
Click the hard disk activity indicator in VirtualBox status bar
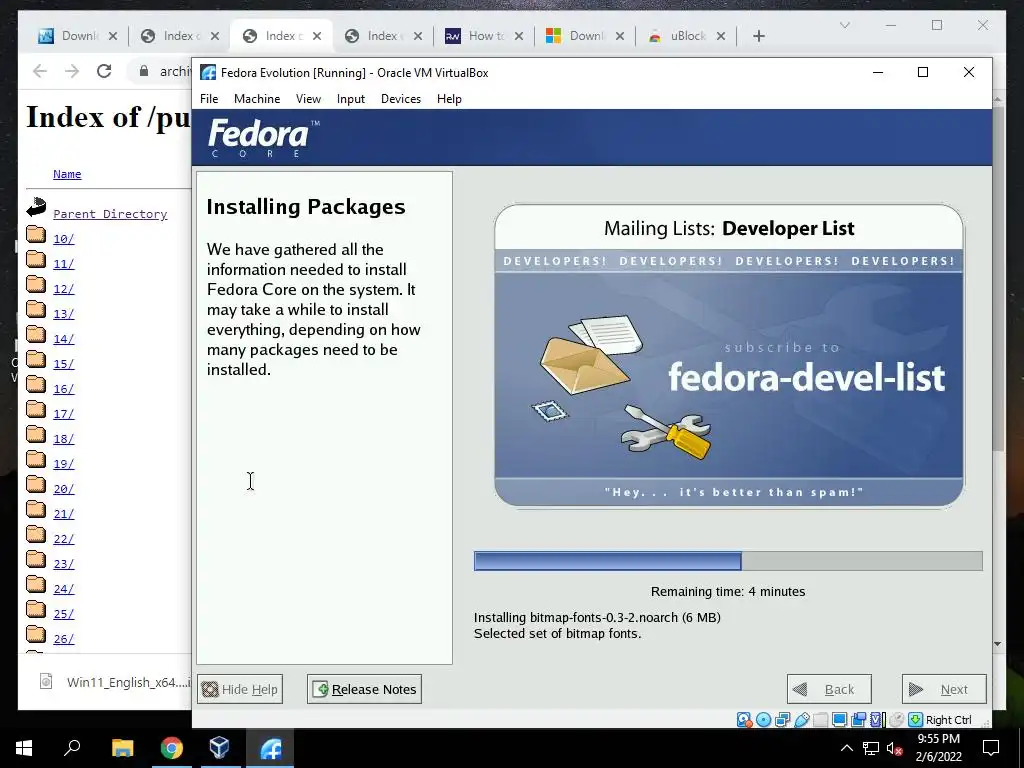click(x=744, y=720)
